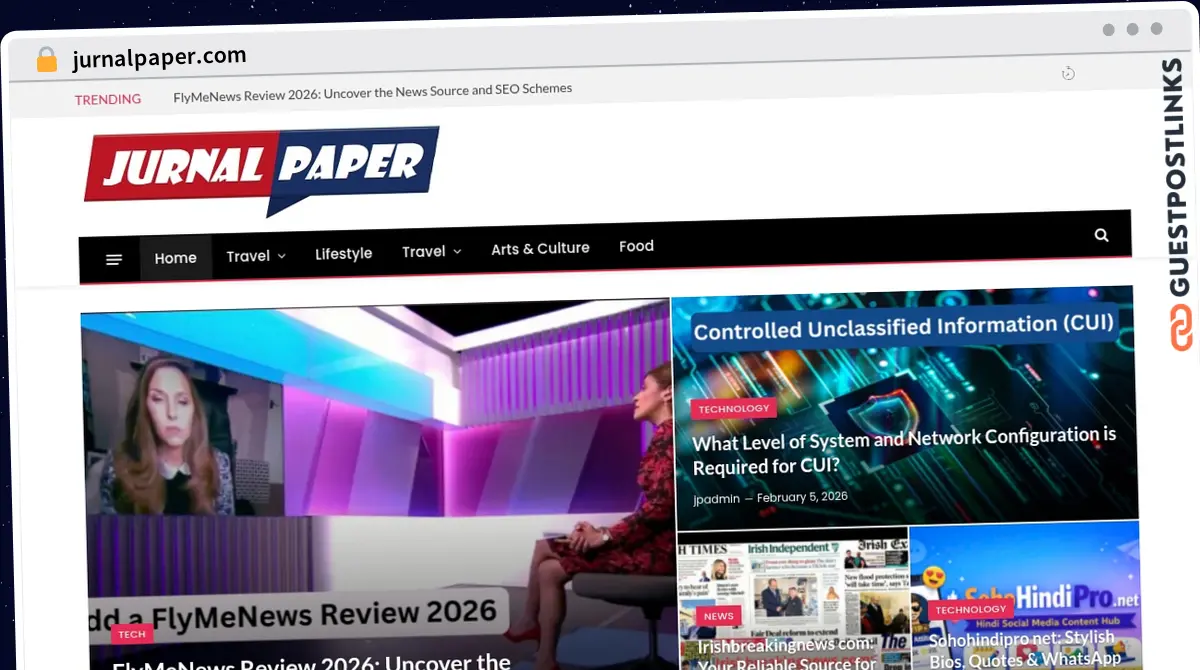Open the TECH tag on the FlyMeNews article
This screenshot has width=1200, height=670.
[x=131, y=634]
